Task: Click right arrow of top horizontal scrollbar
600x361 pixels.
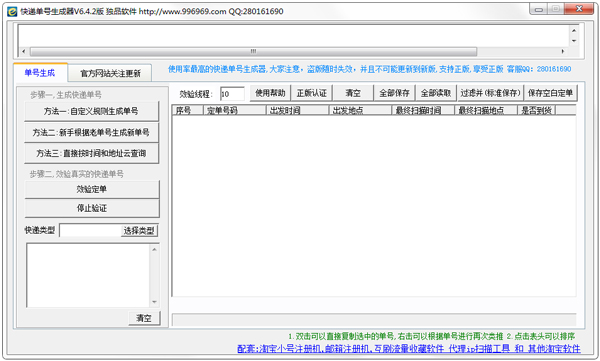Action: pyautogui.click(x=562, y=51)
